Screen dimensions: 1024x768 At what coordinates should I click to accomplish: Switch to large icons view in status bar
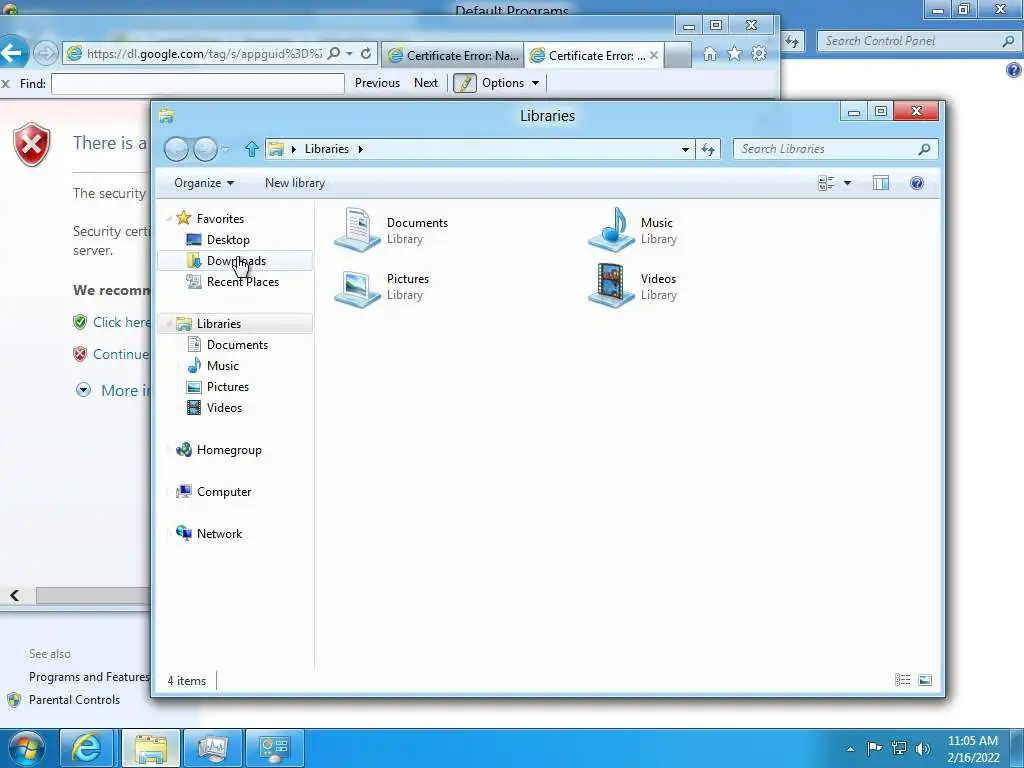(925, 680)
